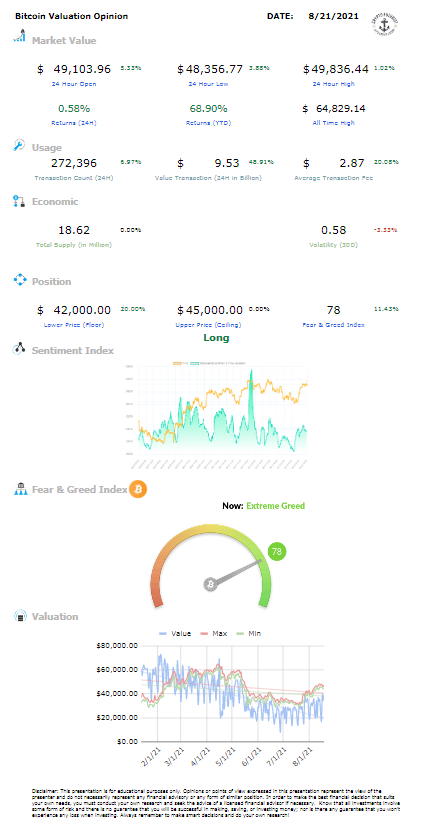
Task: Click the 42,000.00 floor price value
Action: [x=82, y=309]
